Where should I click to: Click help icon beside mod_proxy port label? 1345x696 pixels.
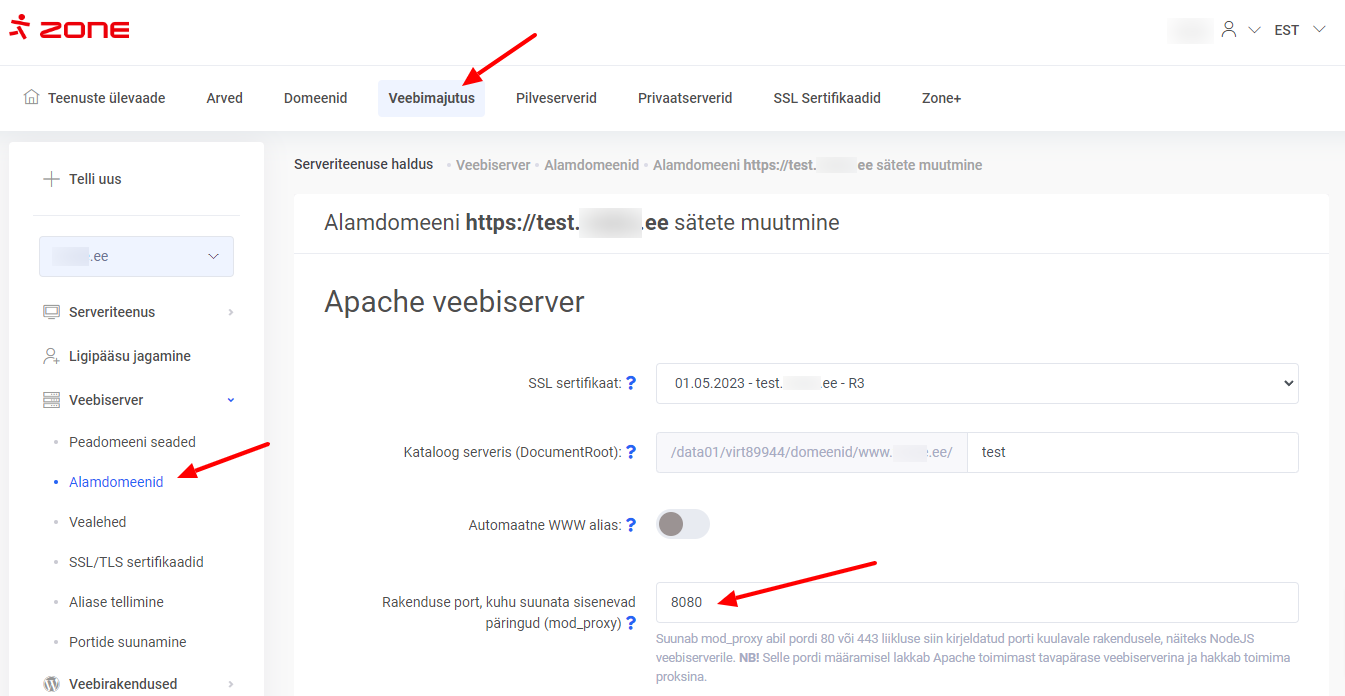631,623
